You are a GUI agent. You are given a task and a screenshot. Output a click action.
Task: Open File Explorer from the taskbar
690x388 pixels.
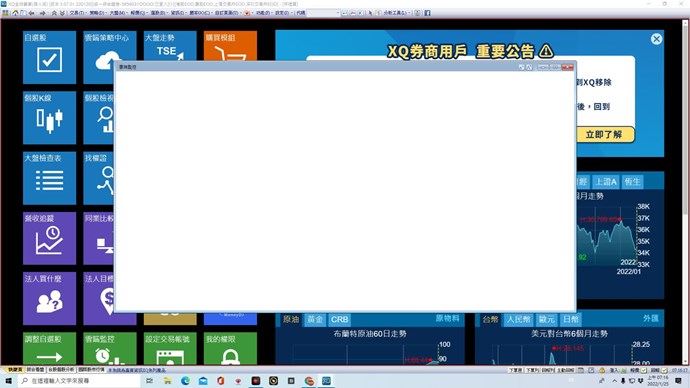click(x=168, y=381)
